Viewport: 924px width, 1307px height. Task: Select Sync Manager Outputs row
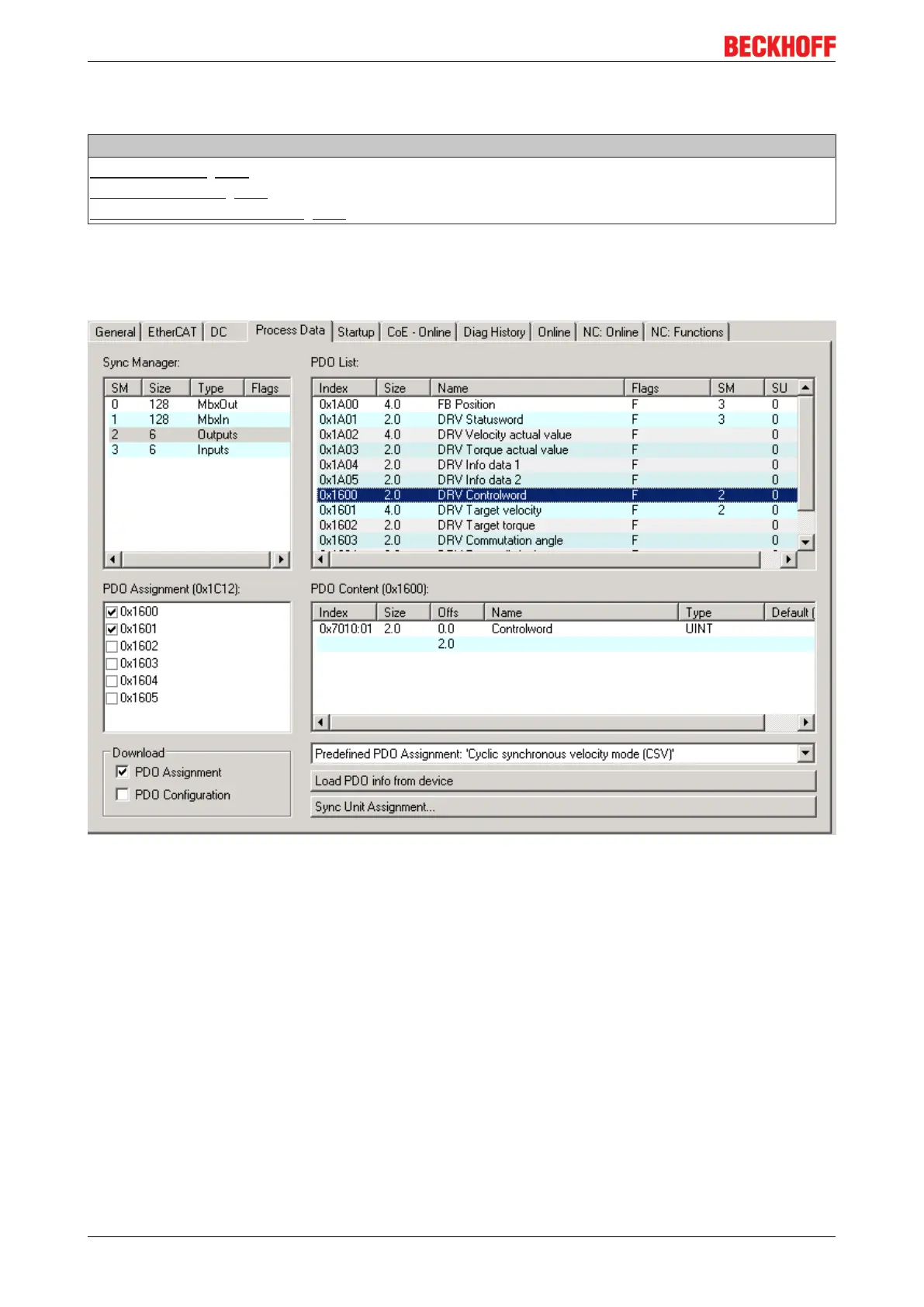point(197,435)
